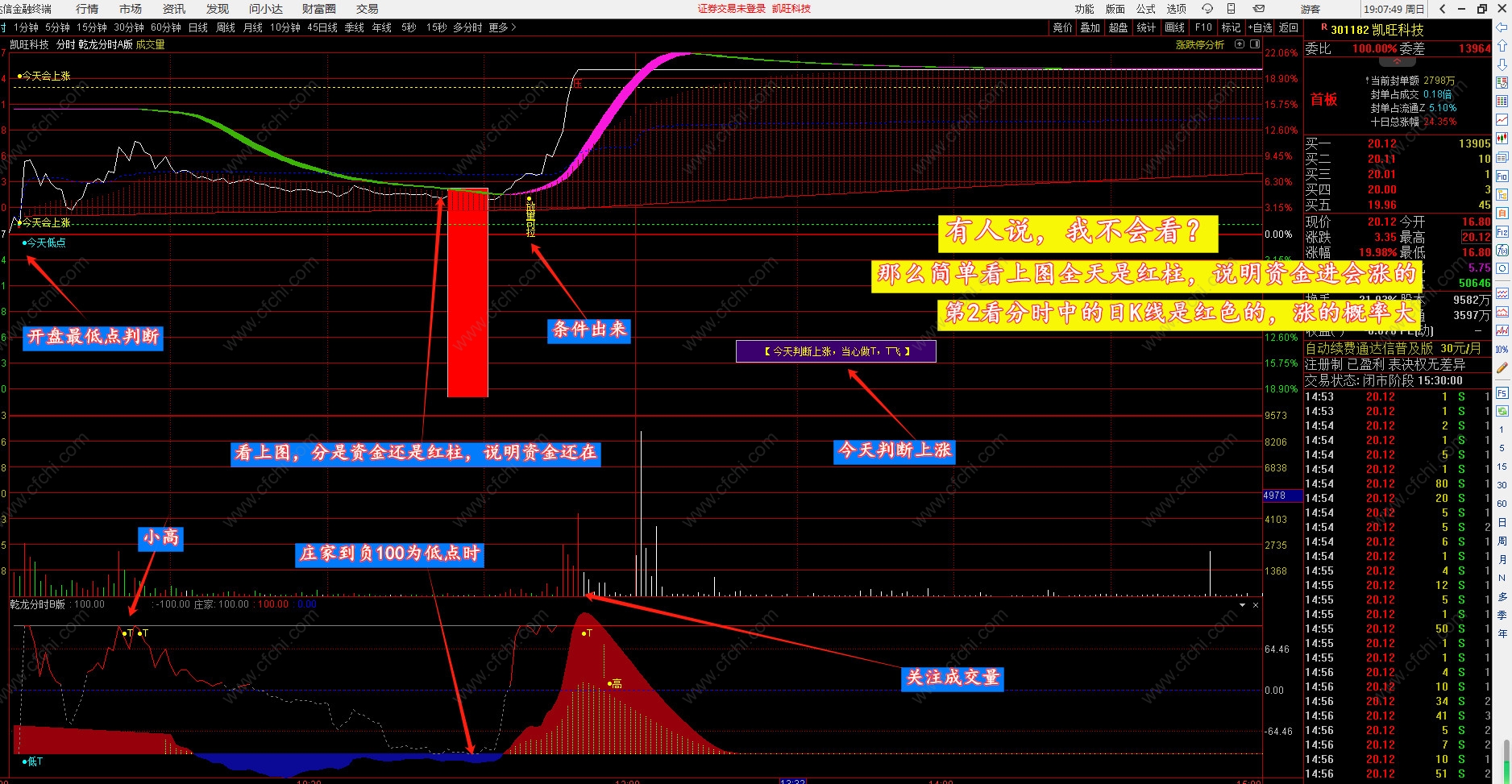The width and height of the screenshot is (1512, 784).
Task: Close the 乾龙分时B版 indicator panel
Action: (x=1255, y=604)
